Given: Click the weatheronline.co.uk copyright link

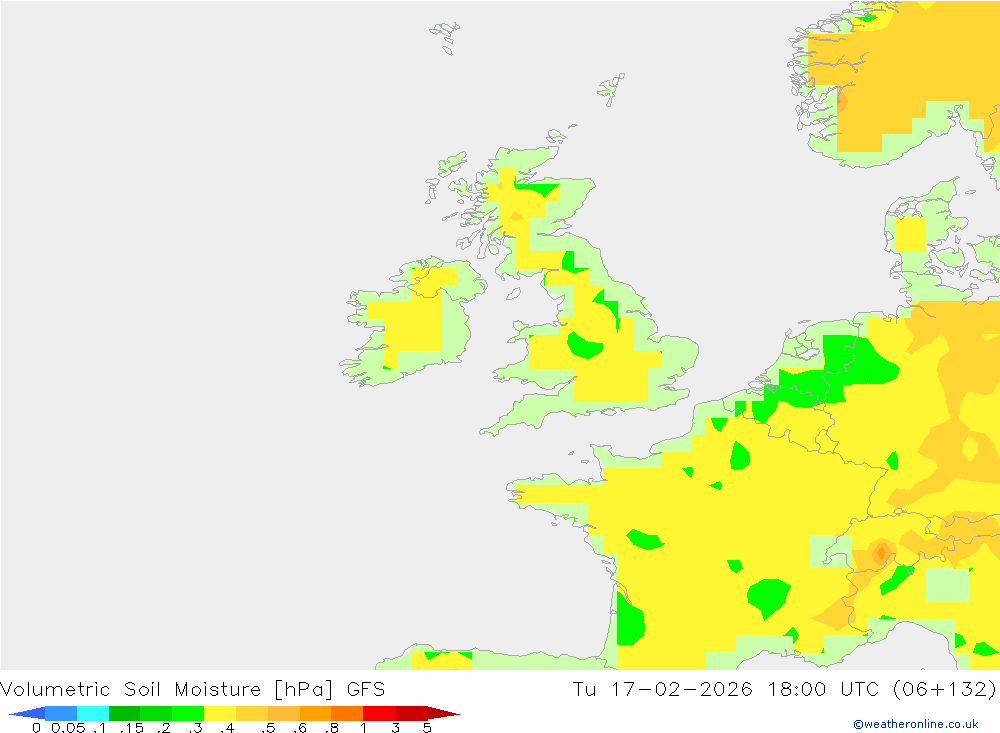Looking at the screenshot, I should (916, 724).
